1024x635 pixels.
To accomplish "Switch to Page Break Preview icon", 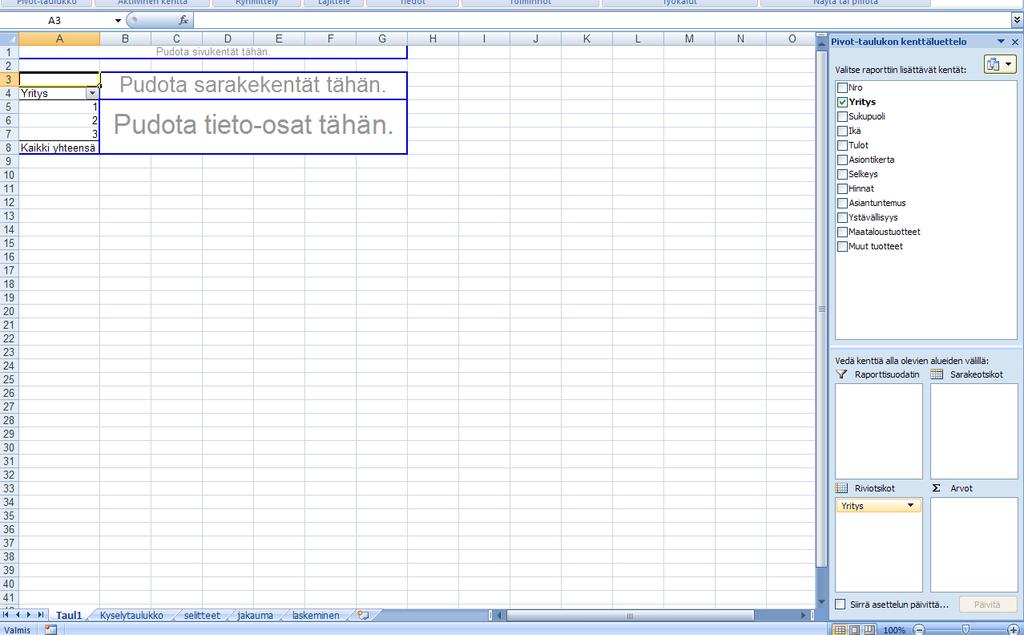I will [869, 630].
